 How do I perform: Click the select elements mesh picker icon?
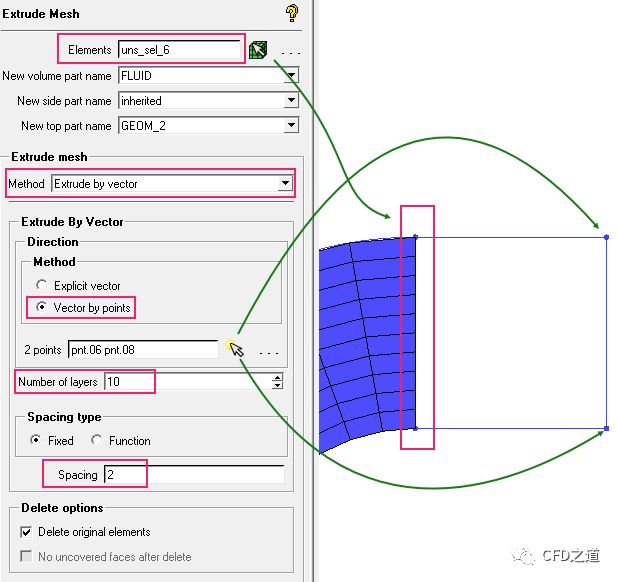pos(258,49)
